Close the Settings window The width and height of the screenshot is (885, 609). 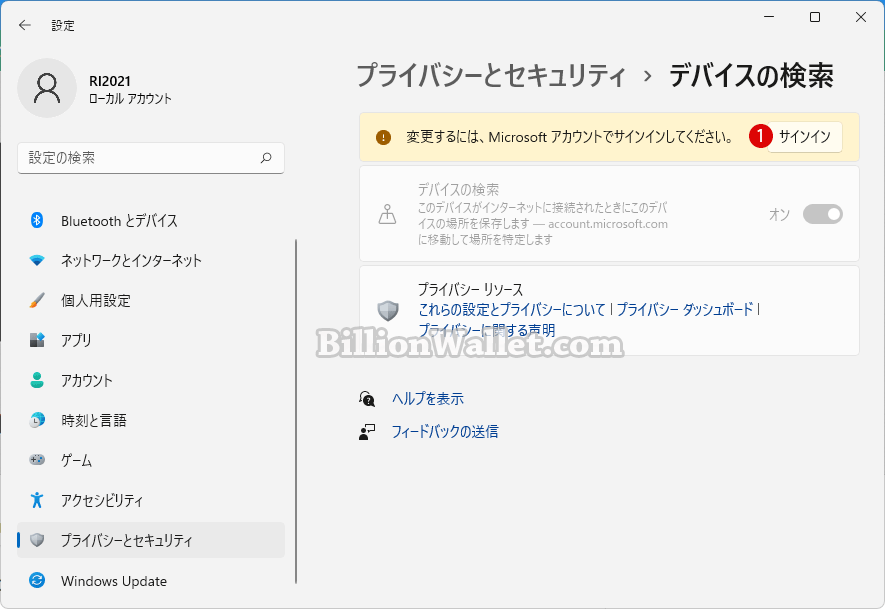point(861,17)
